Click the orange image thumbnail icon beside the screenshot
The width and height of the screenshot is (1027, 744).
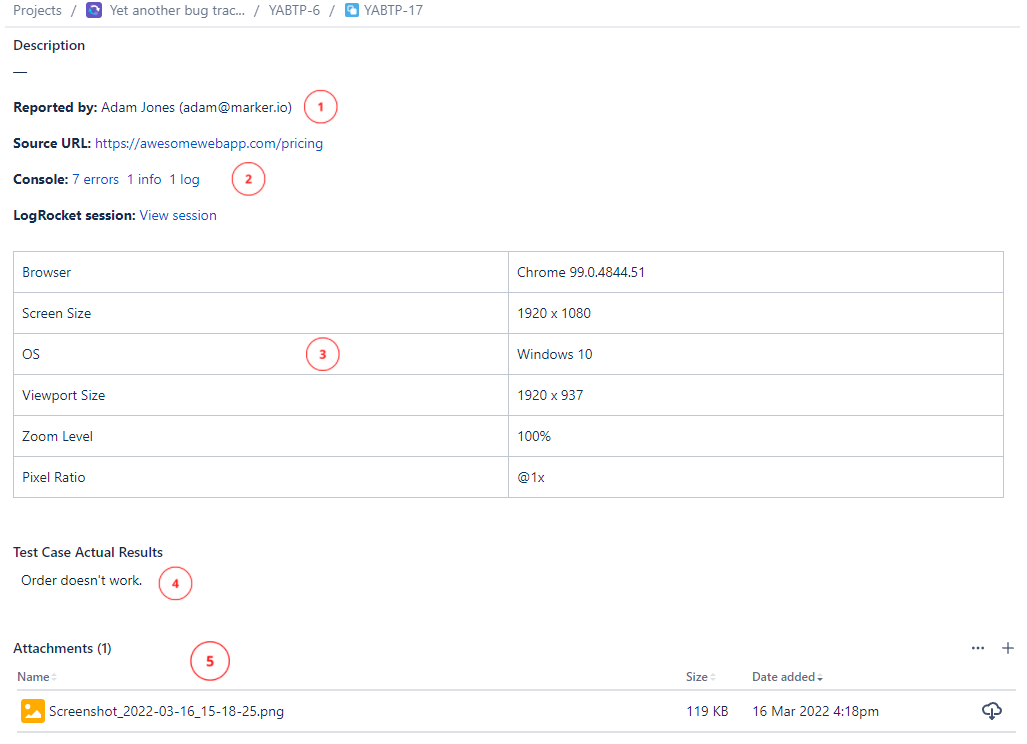(31, 711)
